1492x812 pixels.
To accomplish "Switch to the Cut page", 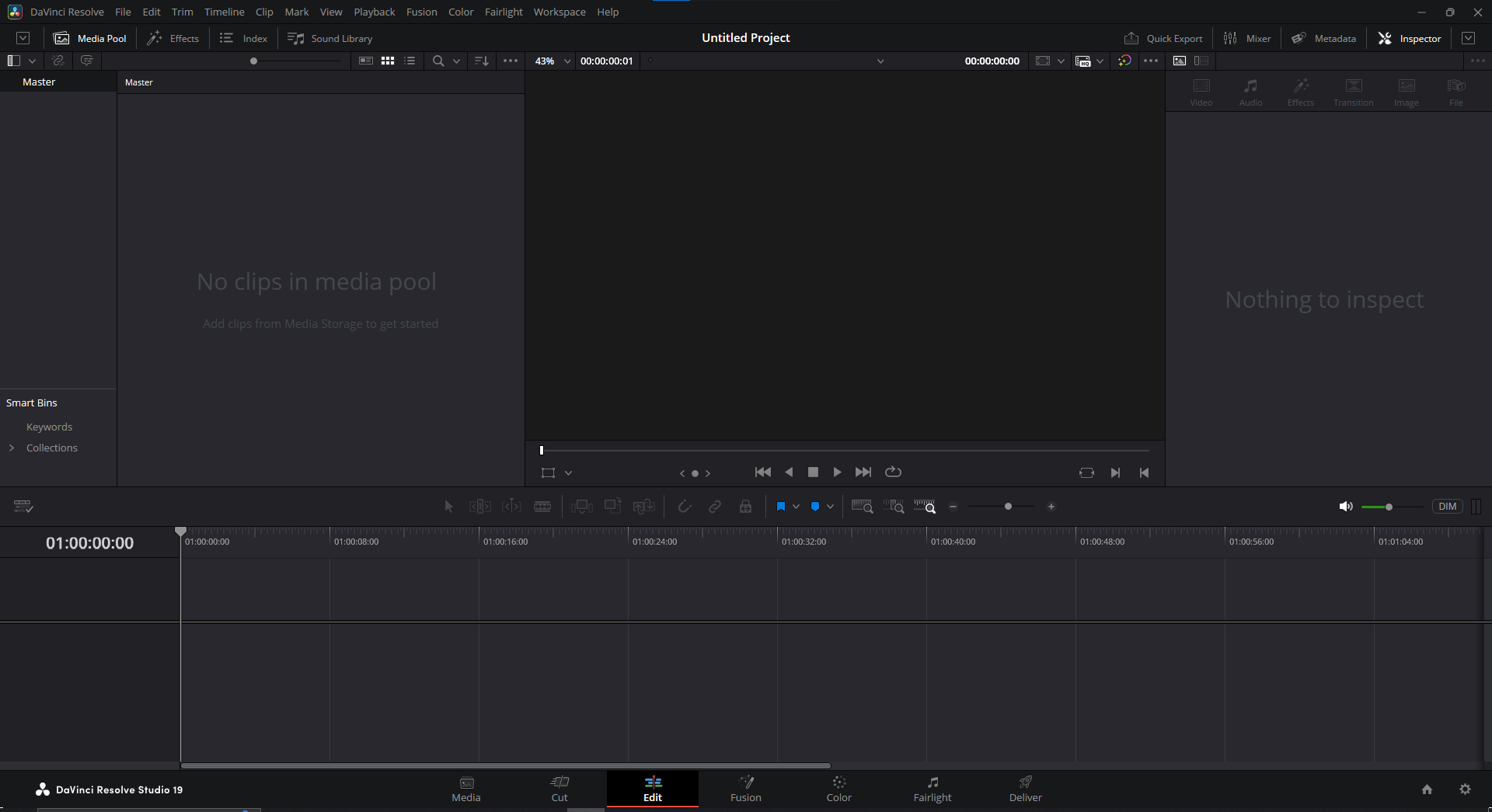I will coord(559,789).
